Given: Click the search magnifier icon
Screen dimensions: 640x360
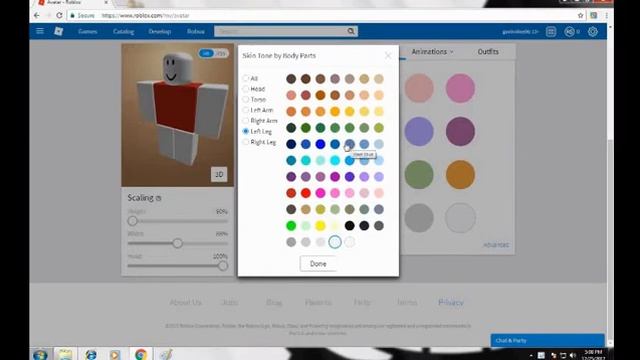Looking at the screenshot, I should pyautogui.click(x=351, y=31).
